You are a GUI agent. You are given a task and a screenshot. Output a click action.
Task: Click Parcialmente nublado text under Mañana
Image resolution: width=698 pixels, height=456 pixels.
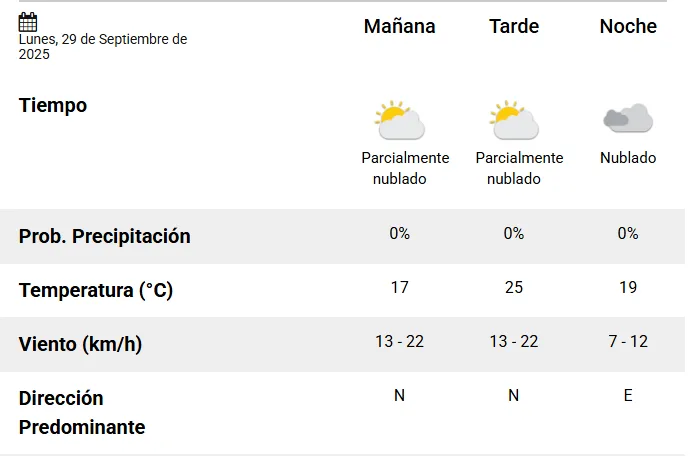click(405, 168)
